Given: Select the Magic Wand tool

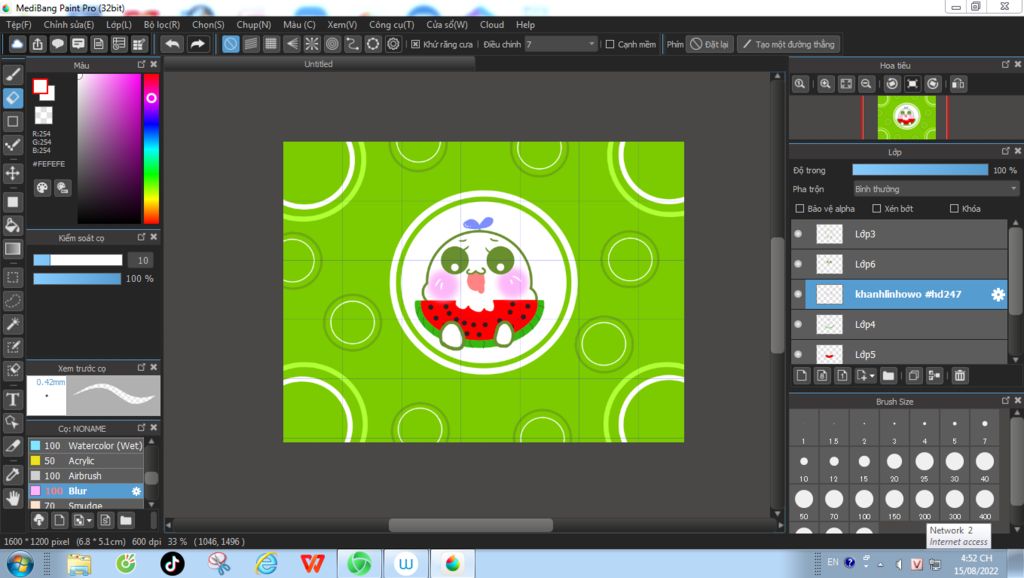Looking at the screenshot, I should [x=13, y=324].
